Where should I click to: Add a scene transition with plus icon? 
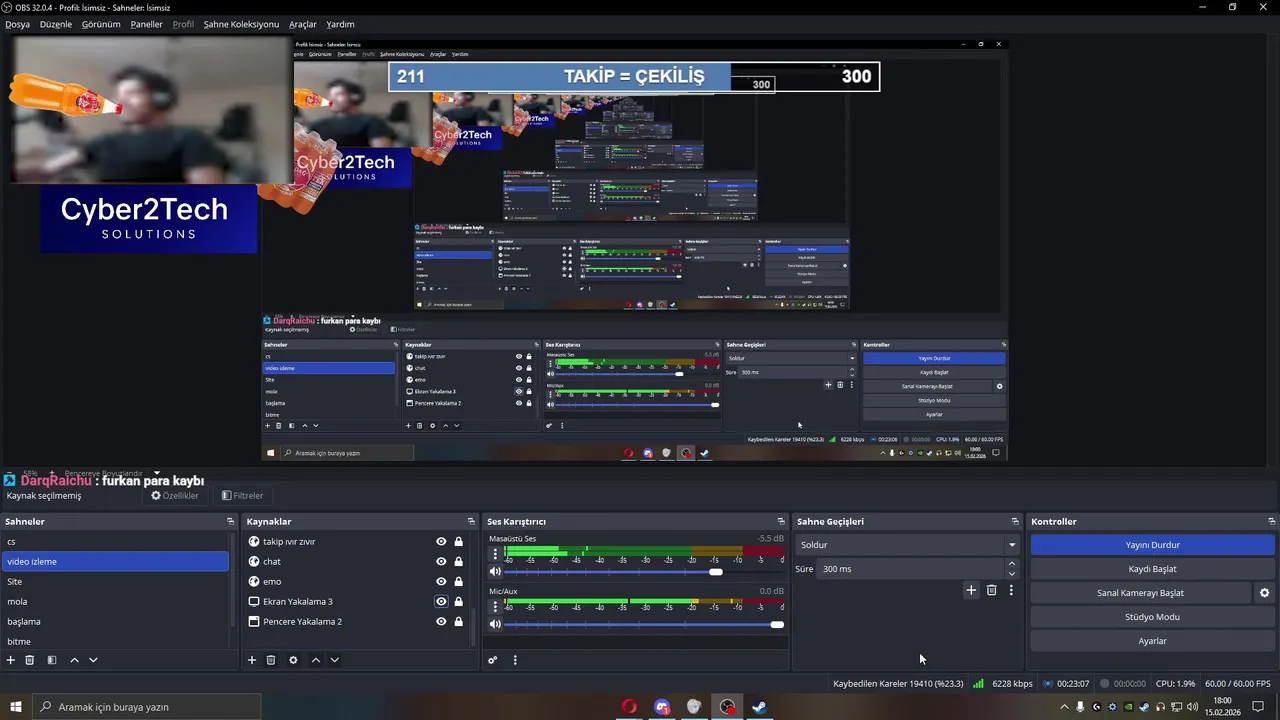[970, 590]
